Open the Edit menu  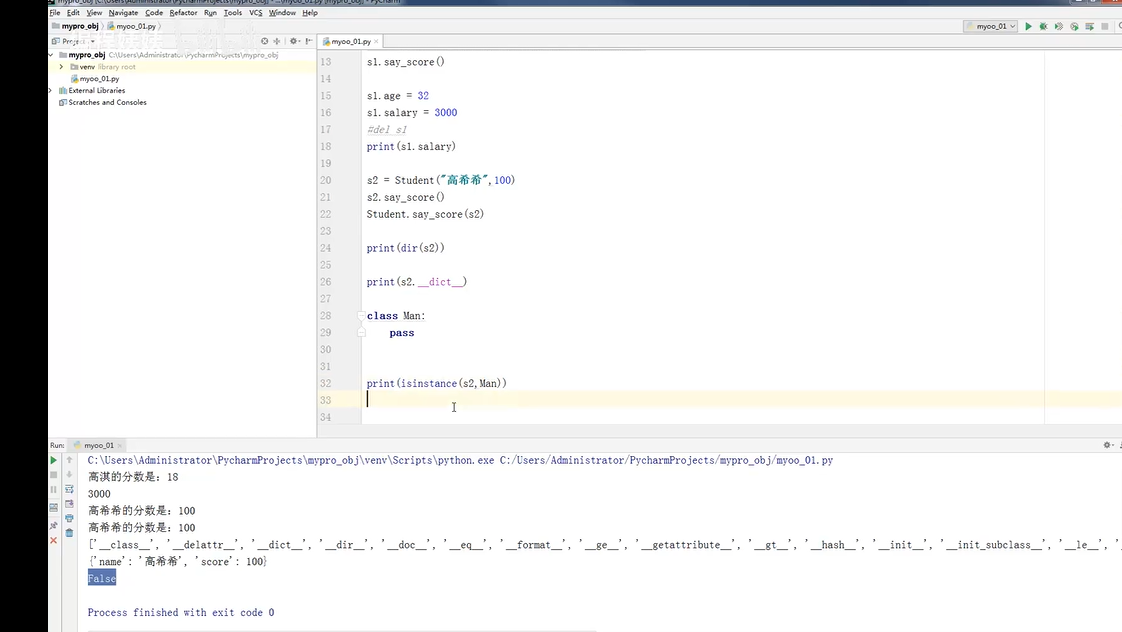(73, 13)
